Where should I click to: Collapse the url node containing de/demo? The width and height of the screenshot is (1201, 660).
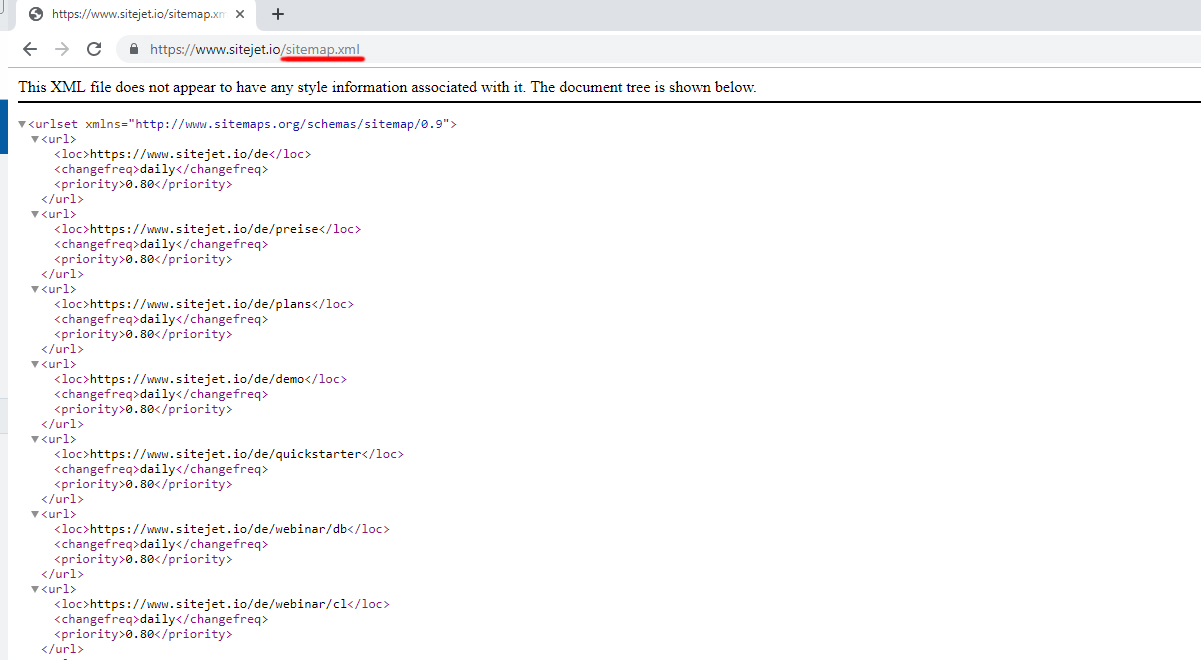pos(35,364)
